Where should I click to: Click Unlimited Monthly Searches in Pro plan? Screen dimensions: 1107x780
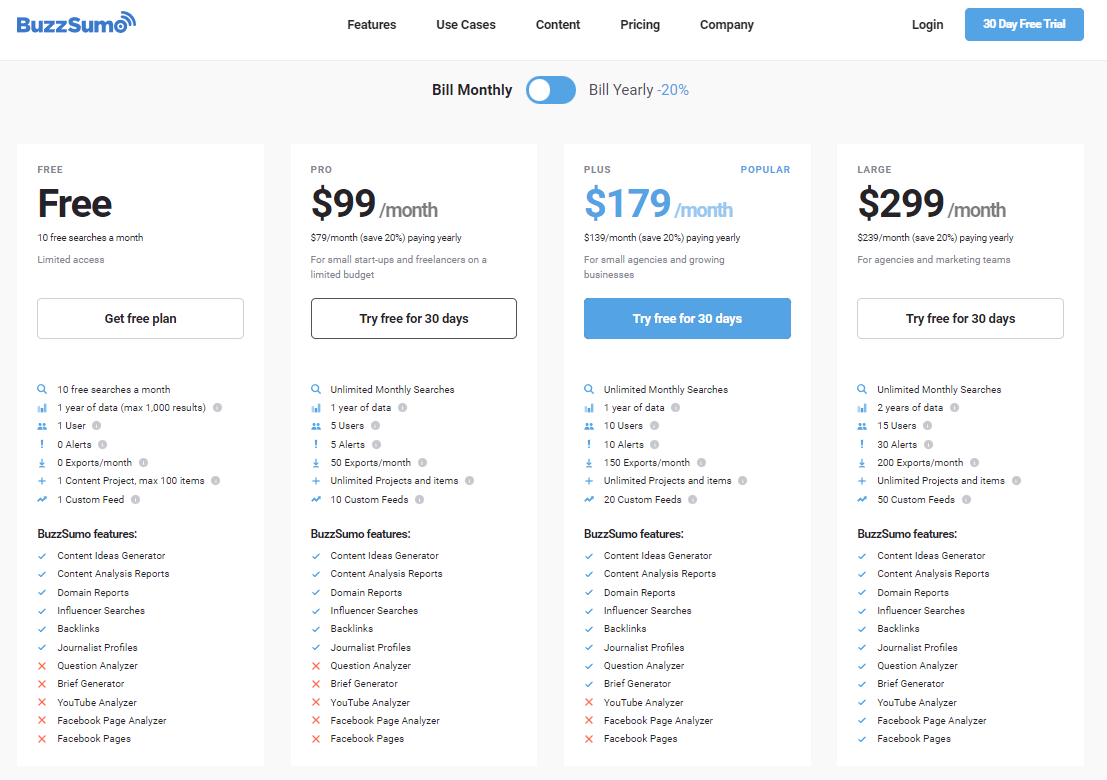click(x=392, y=389)
